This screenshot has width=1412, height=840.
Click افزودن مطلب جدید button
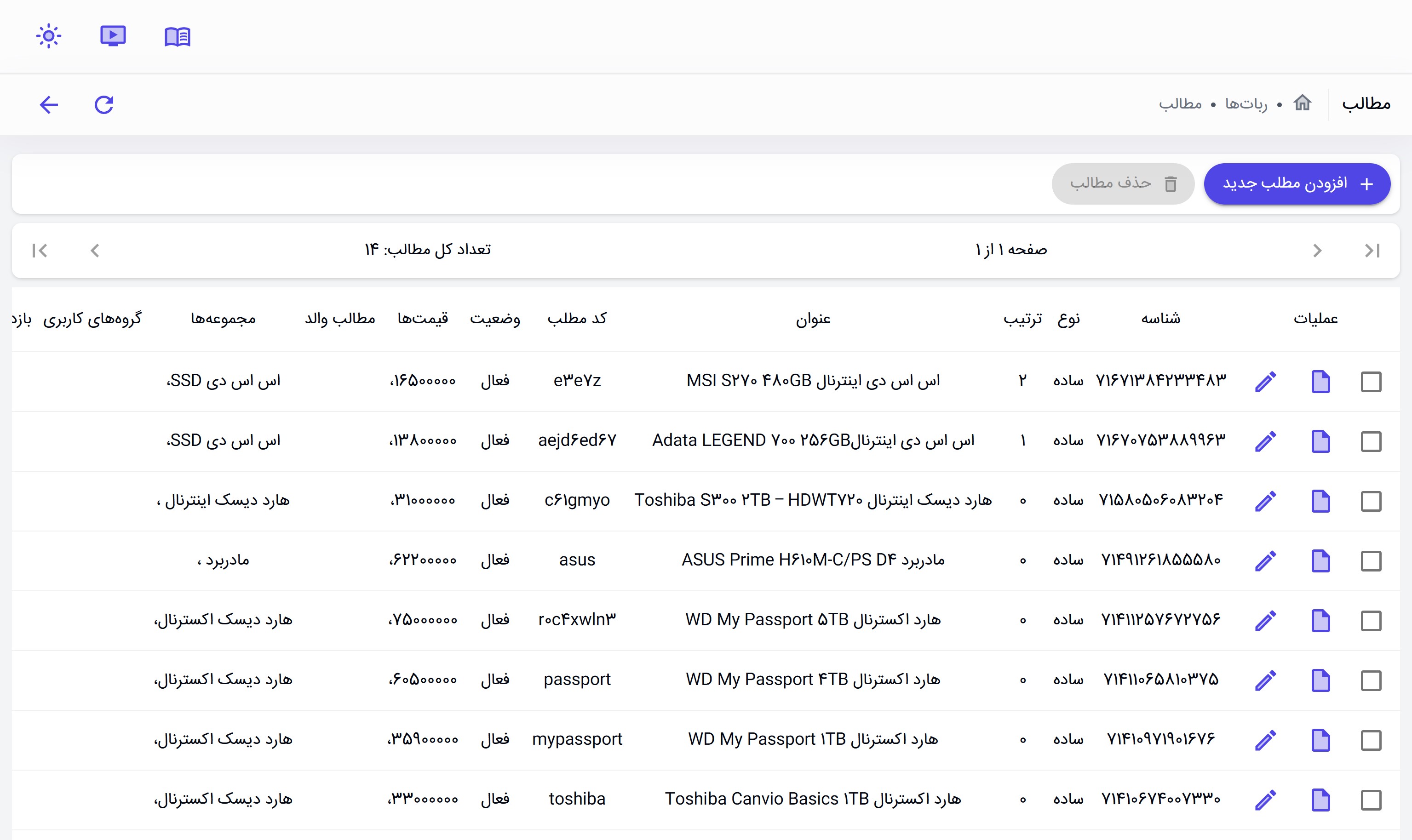coord(1297,183)
